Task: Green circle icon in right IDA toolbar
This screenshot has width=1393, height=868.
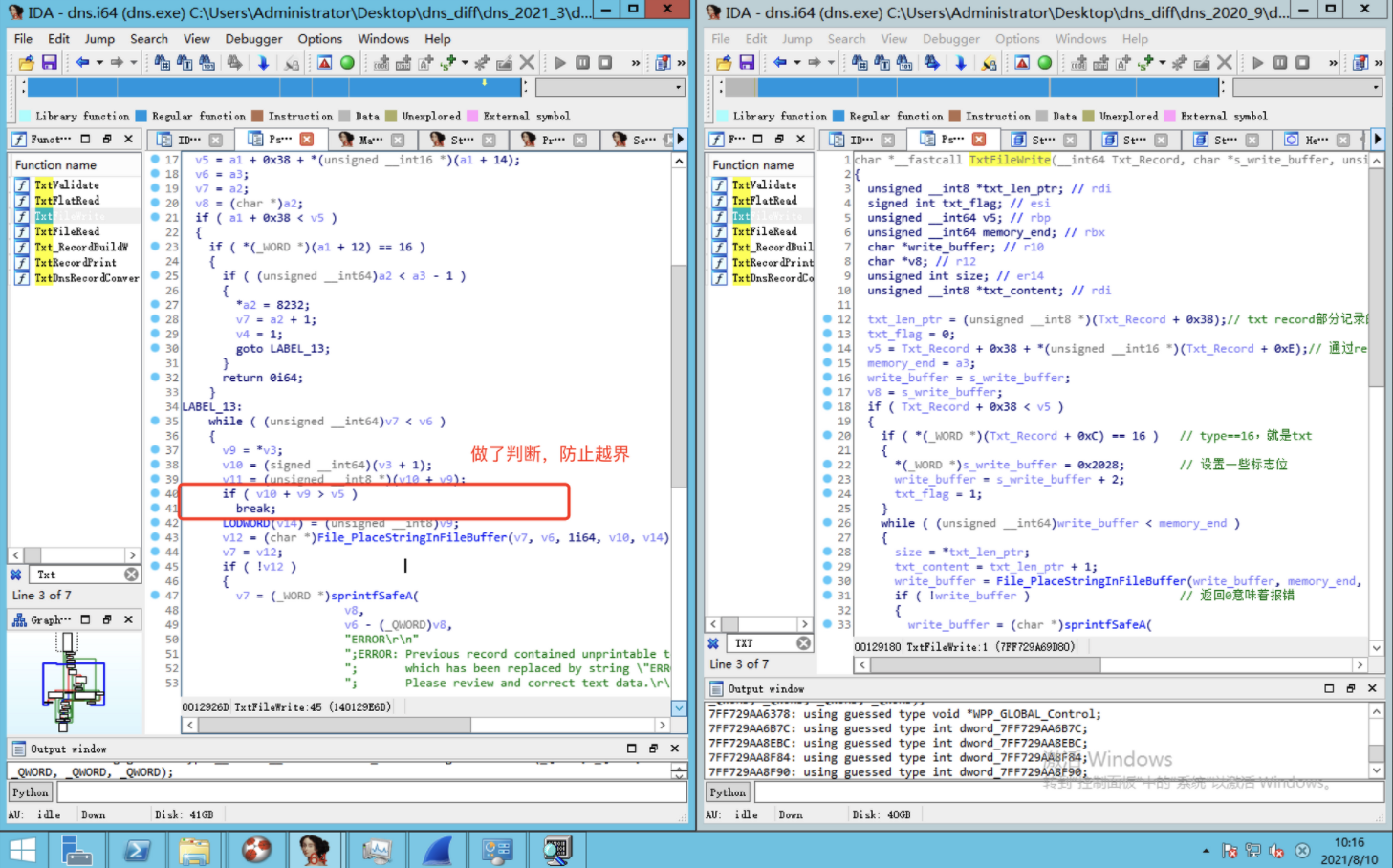Action: 1045,63
